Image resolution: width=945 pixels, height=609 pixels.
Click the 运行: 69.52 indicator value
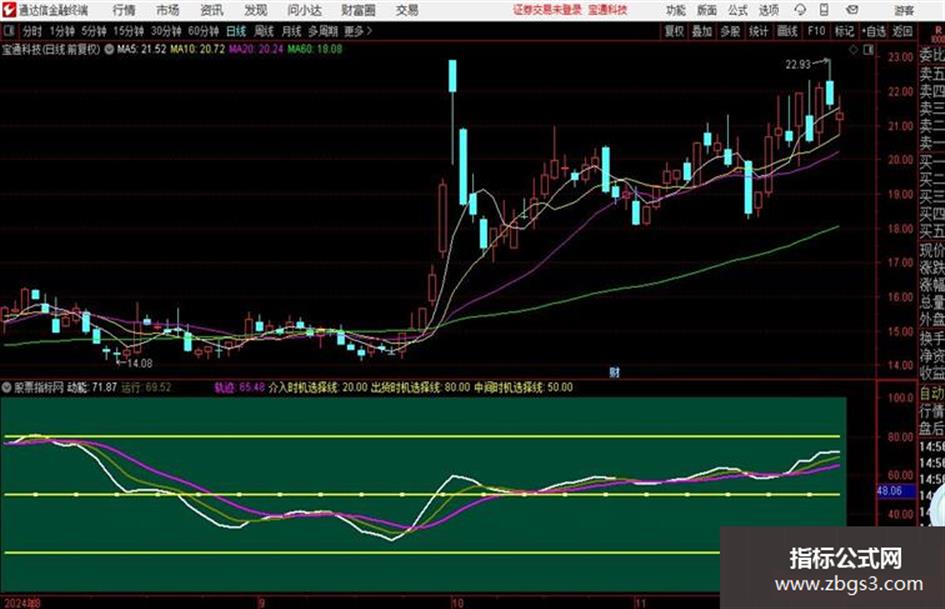pos(146,387)
